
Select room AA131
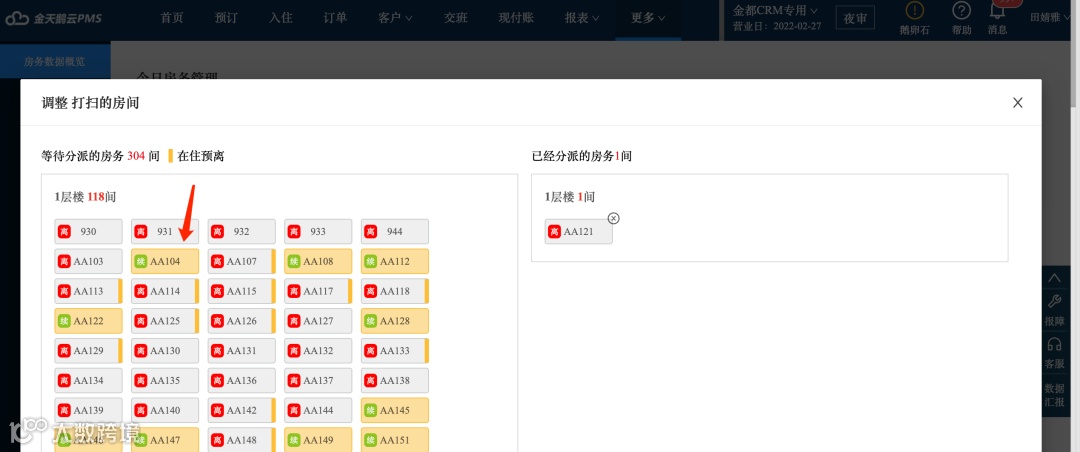(242, 351)
